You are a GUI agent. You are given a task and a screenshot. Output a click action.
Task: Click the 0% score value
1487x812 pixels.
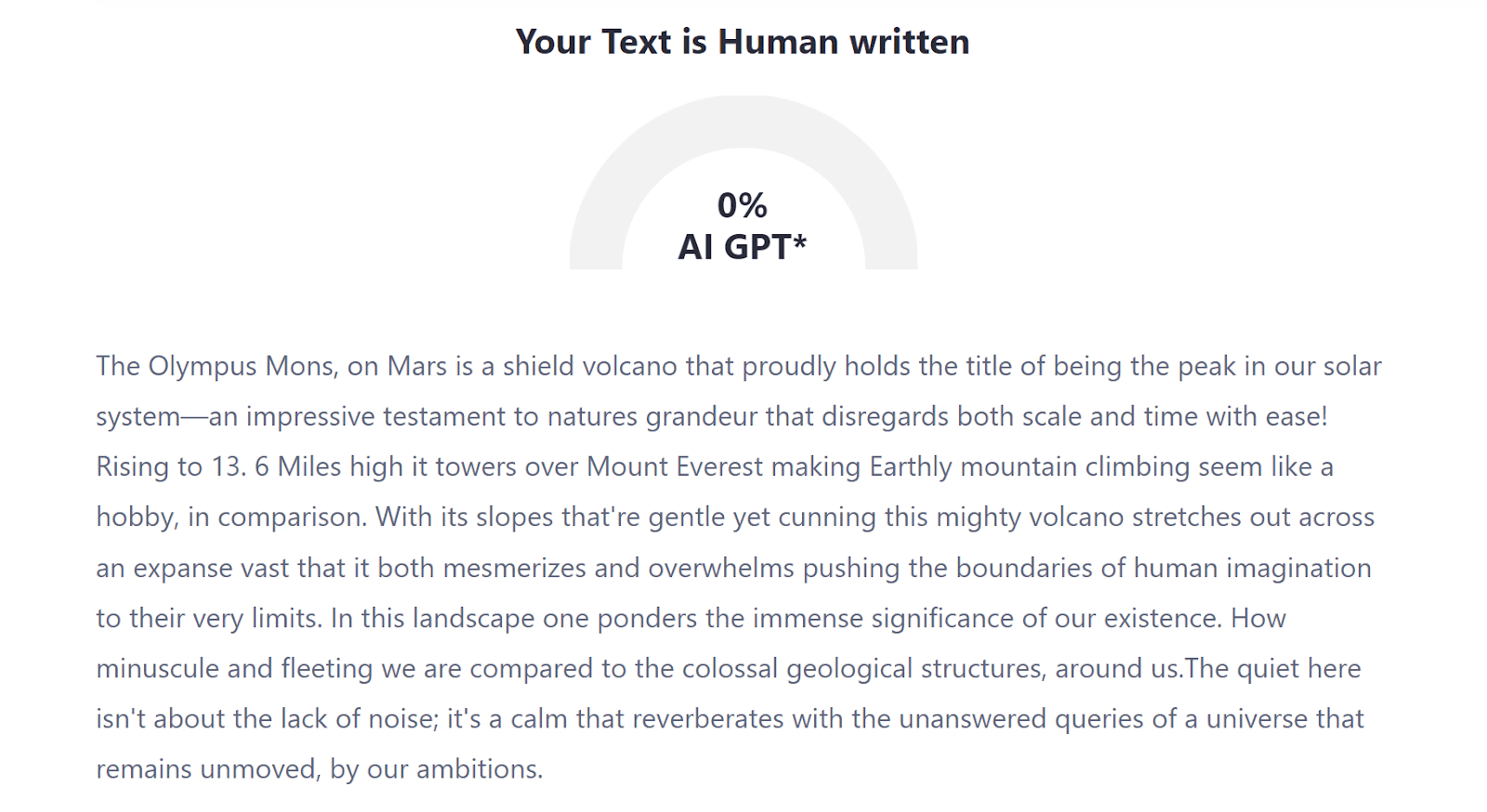click(742, 205)
